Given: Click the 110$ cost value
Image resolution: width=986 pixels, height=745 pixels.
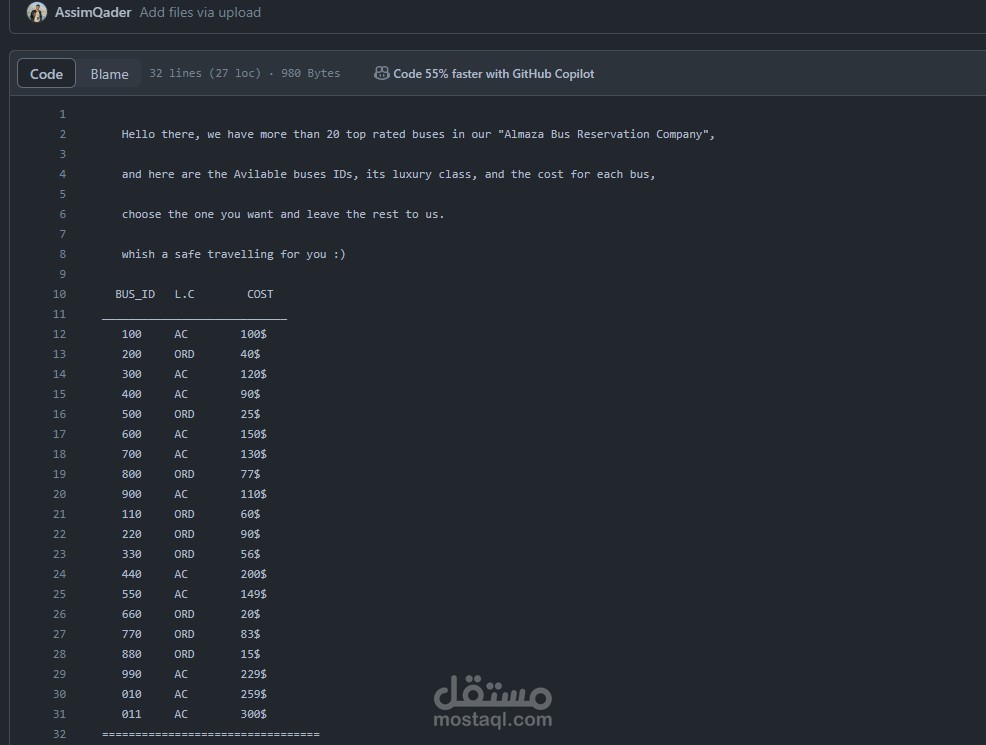Looking at the screenshot, I should pos(253,494).
